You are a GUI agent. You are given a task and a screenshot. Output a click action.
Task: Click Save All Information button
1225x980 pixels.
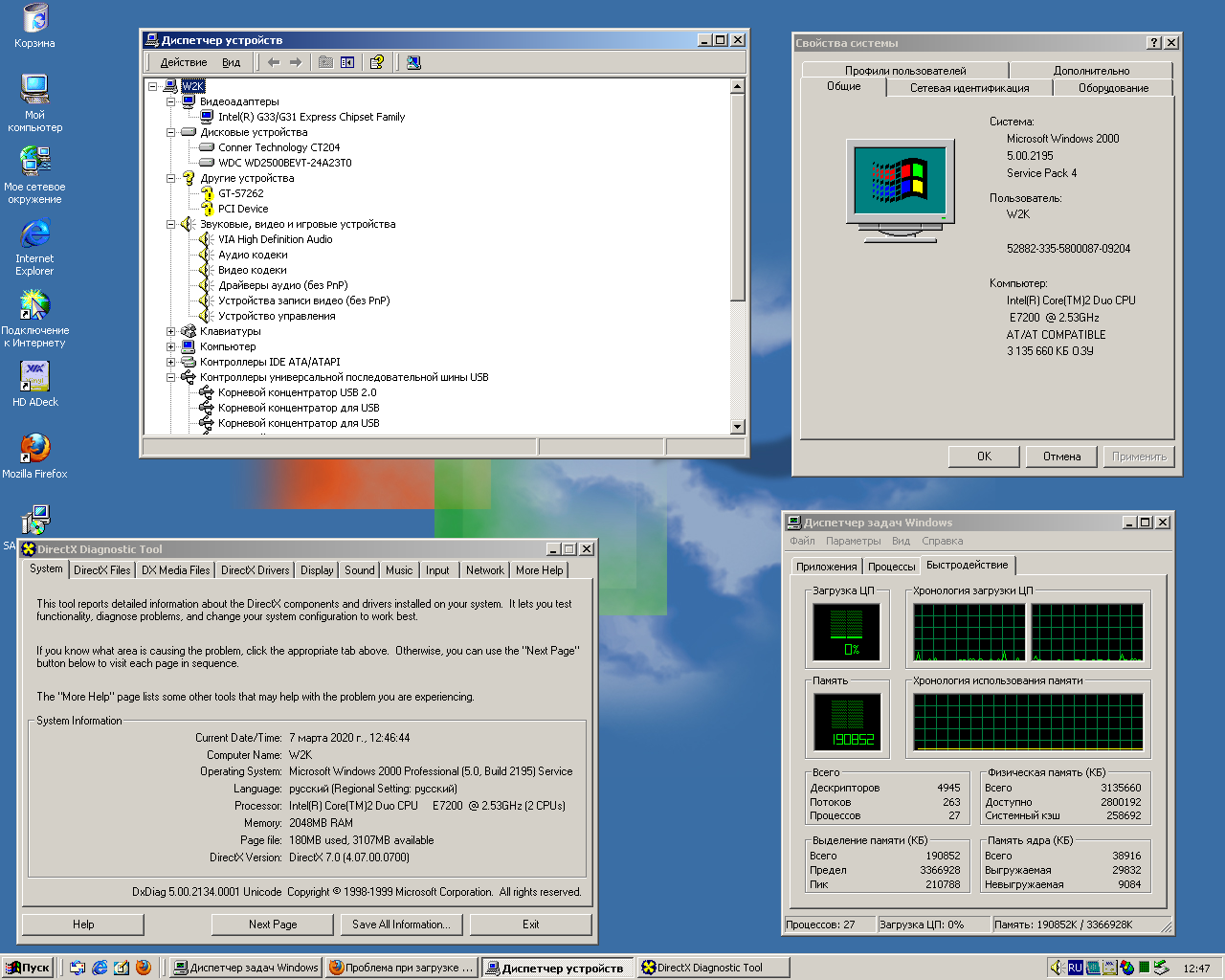[402, 924]
